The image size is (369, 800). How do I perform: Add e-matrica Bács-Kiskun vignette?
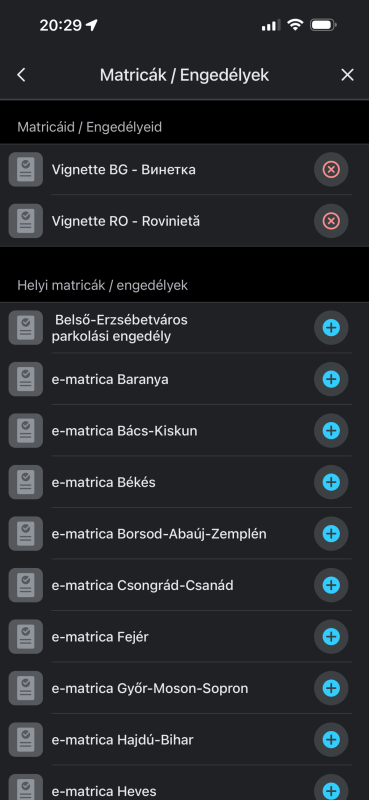(331, 431)
